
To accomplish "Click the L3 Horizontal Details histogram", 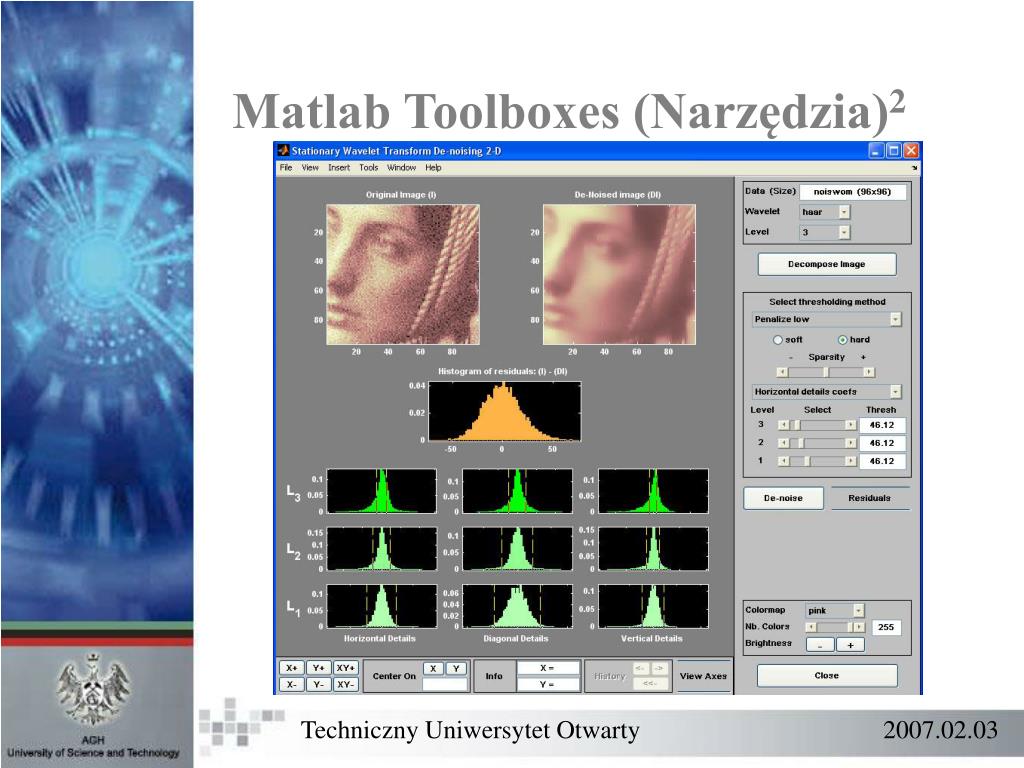I will 381,491.
